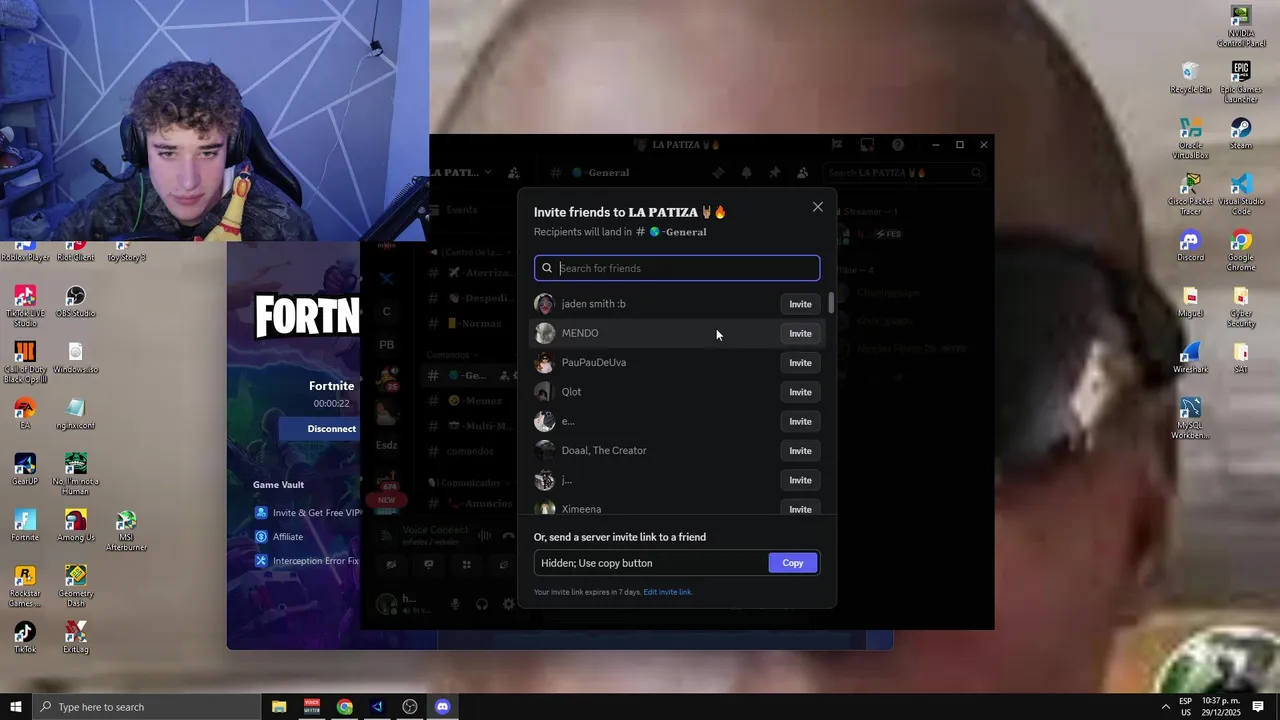The image size is (1280, 720).
Task: Select MySQL Workbench desktop icon
Action: click(1190, 419)
